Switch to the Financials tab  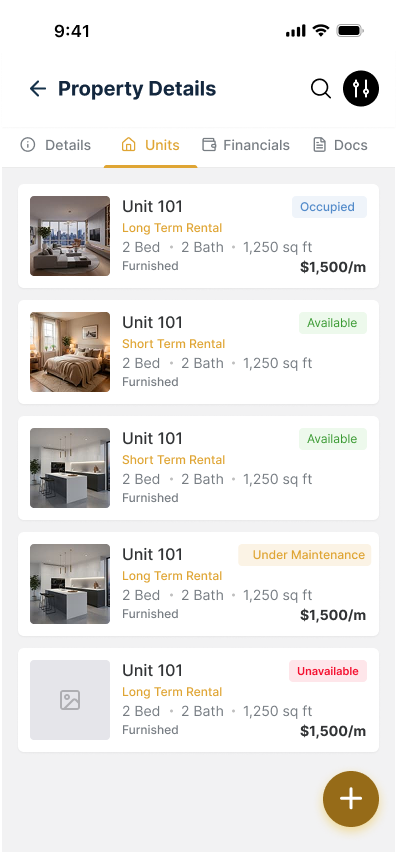tap(246, 145)
